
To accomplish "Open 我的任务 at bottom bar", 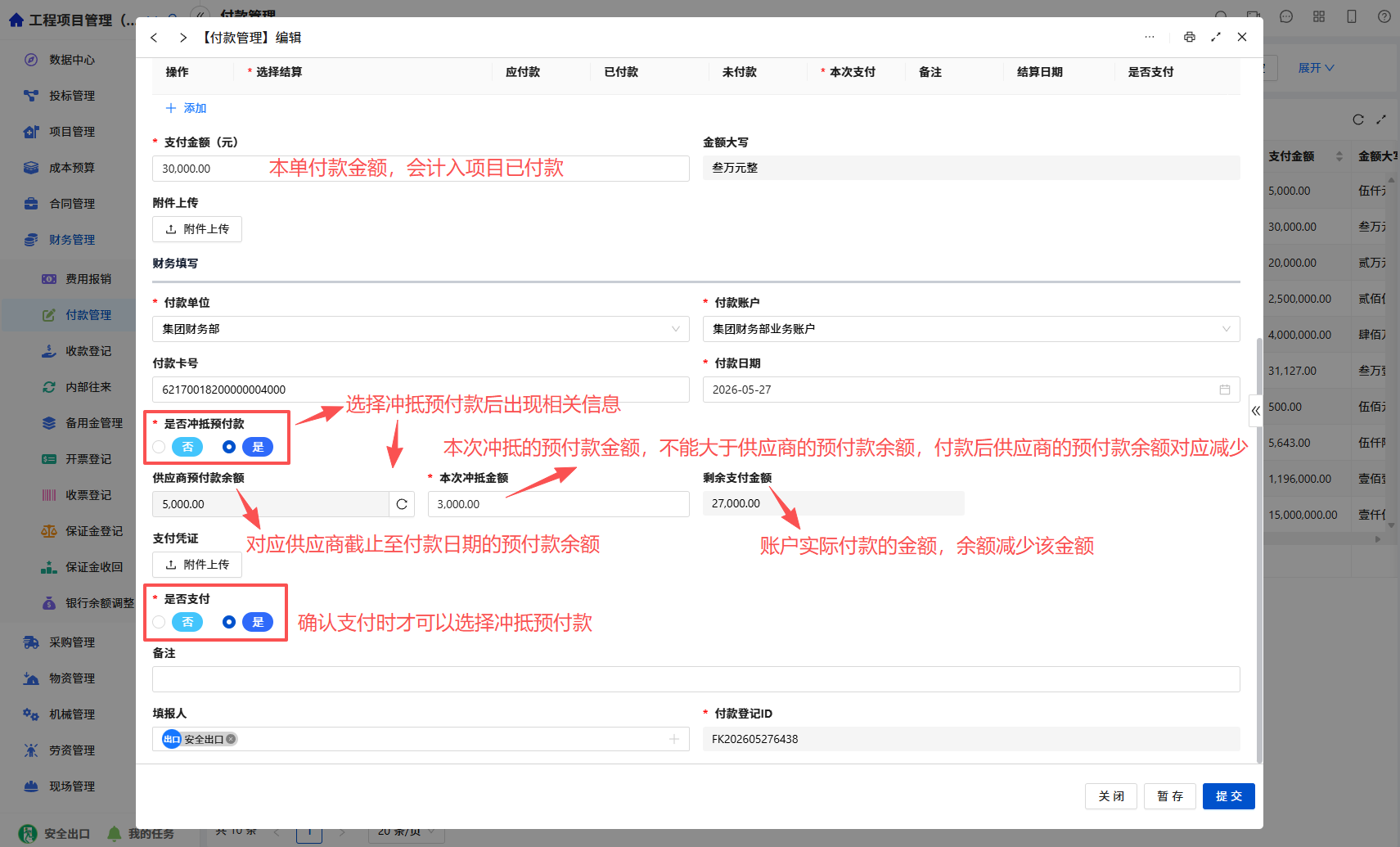I will [141, 834].
